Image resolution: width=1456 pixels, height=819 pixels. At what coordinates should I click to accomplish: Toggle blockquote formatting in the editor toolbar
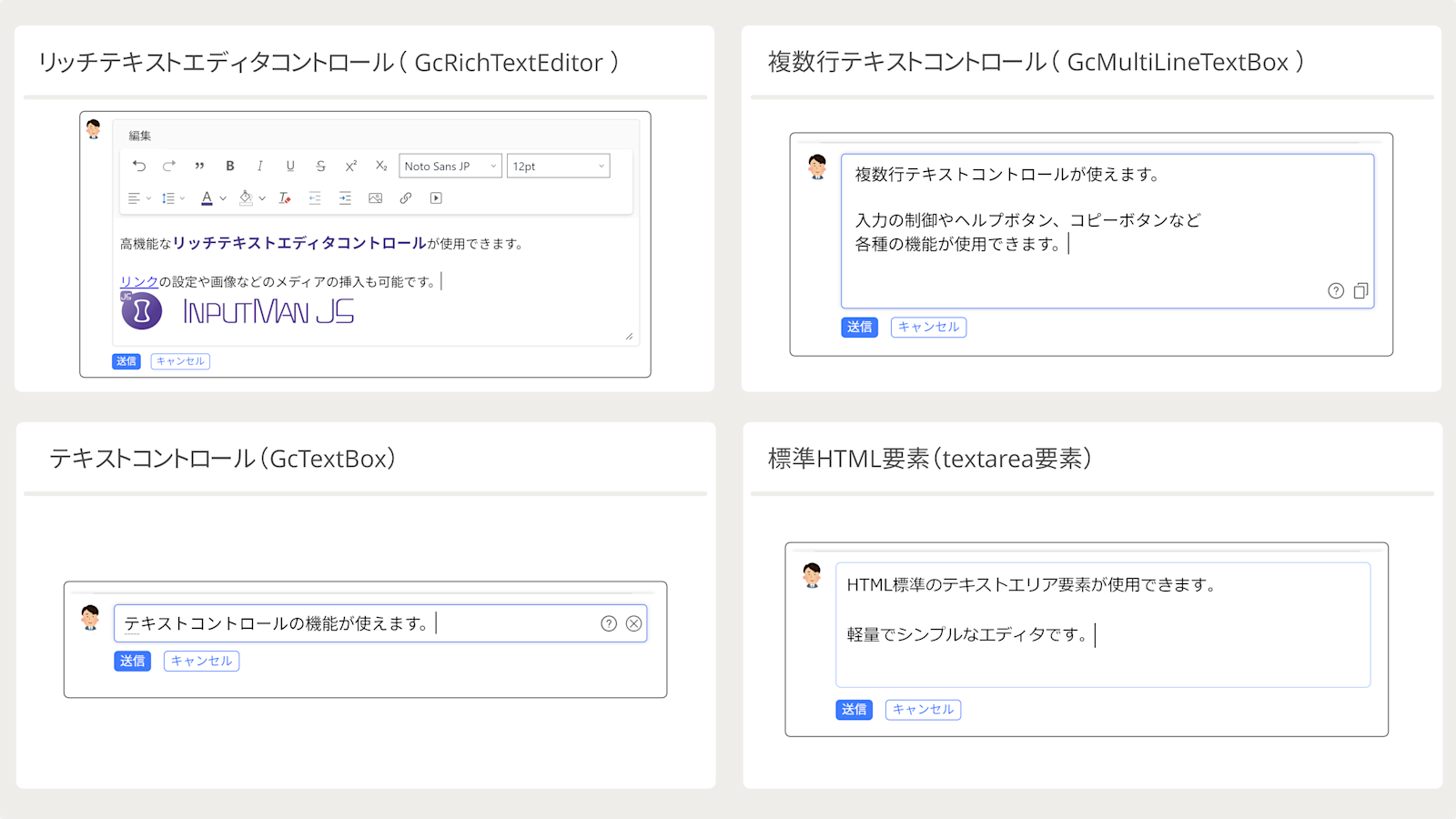(199, 166)
